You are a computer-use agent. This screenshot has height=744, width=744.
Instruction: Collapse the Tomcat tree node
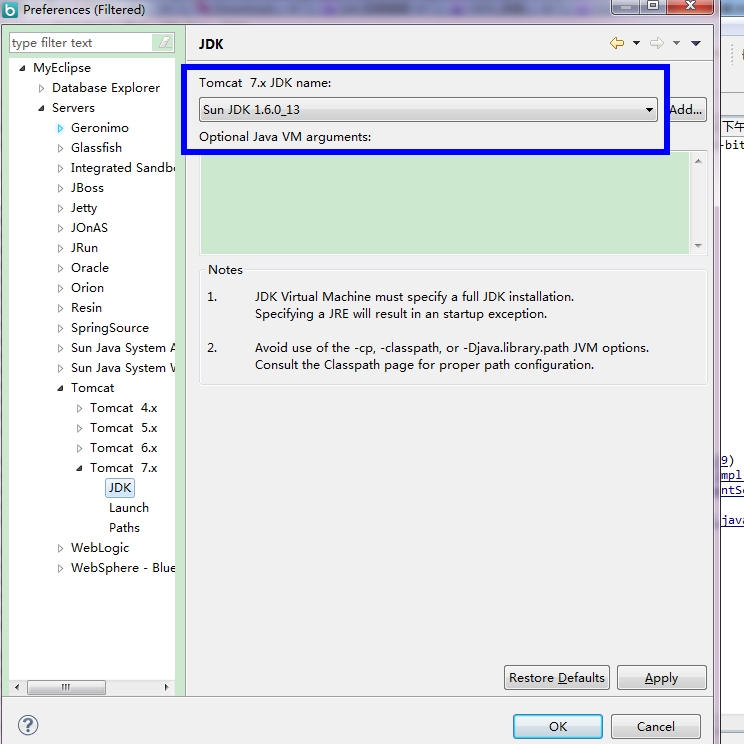(60, 388)
